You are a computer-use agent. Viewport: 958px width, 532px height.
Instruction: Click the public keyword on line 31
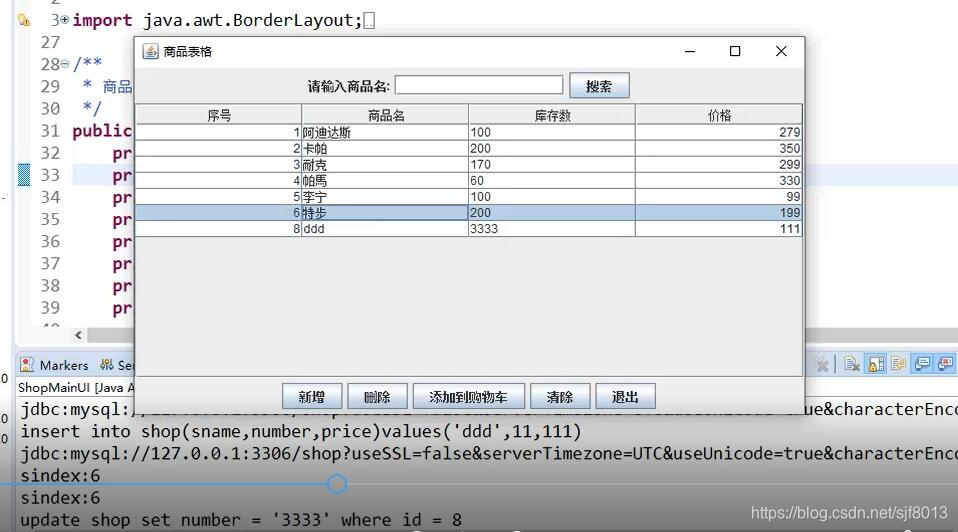102,131
